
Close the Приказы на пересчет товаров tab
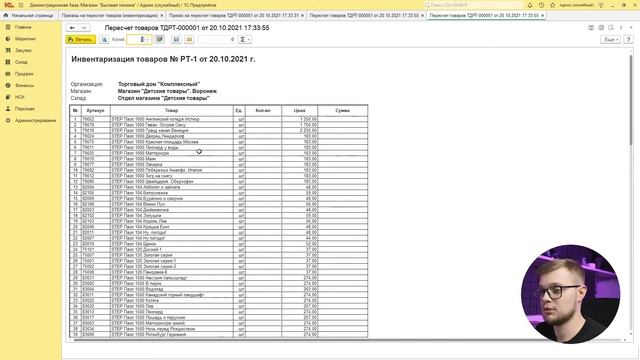point(162,16)
